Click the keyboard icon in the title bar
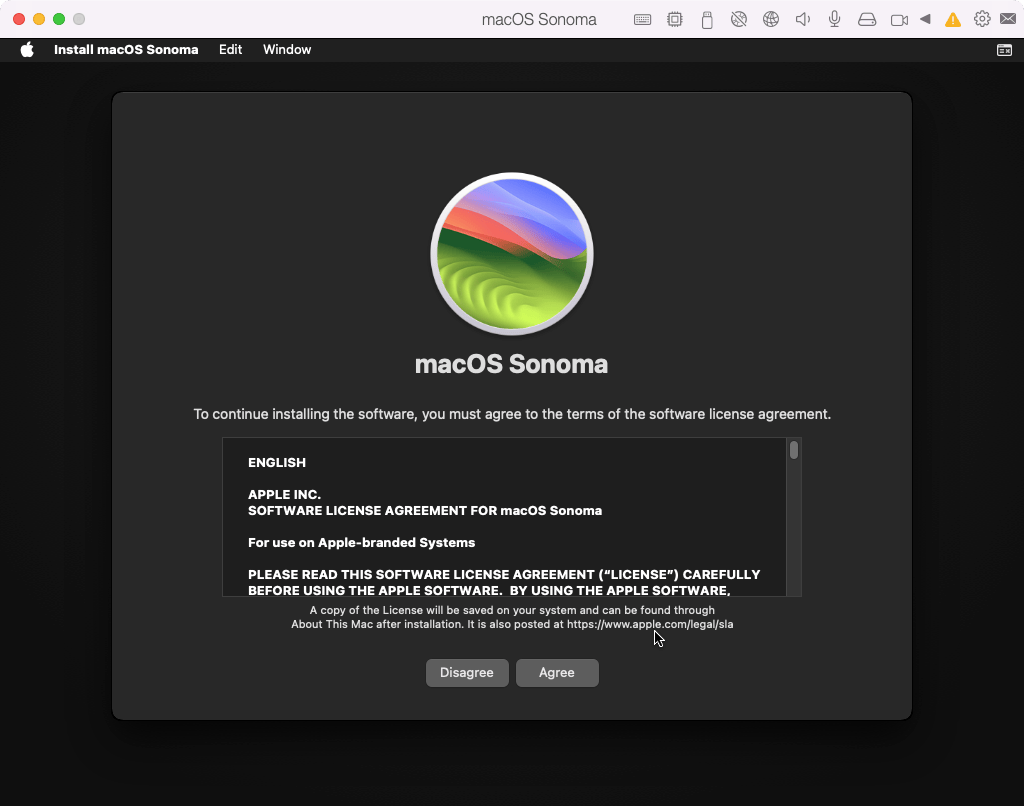This screenshot has height=806, width=1024. [643, 19]
